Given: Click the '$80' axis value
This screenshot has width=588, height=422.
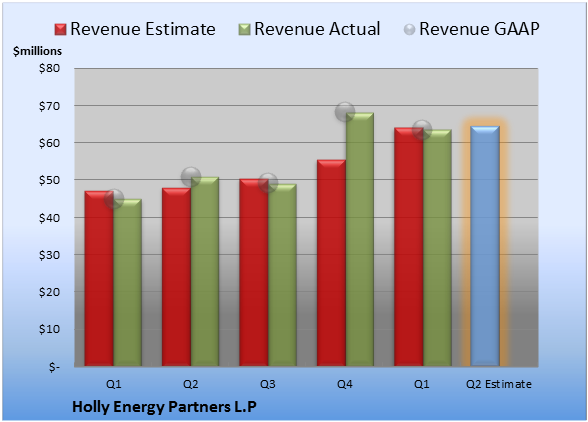Looking at the screenshot, I should [49, 68].
